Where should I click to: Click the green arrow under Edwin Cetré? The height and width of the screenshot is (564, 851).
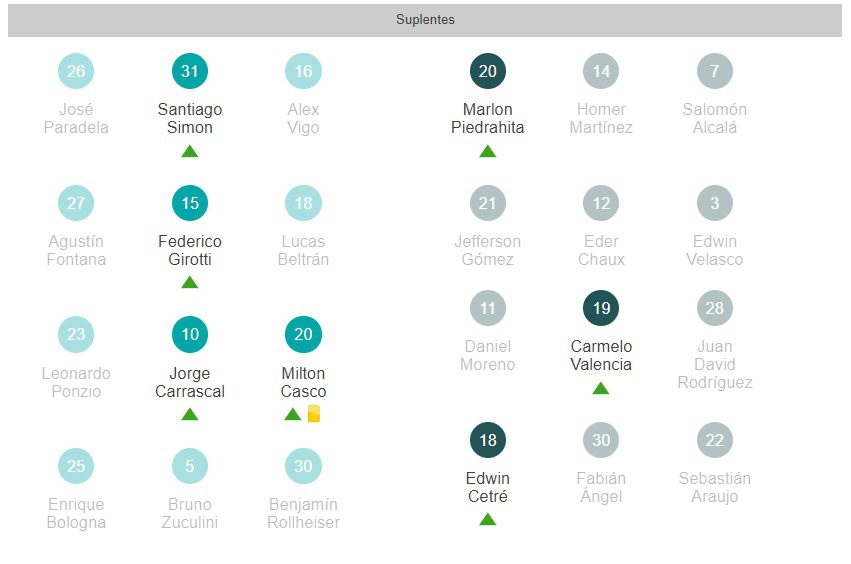tap(487, 519)
